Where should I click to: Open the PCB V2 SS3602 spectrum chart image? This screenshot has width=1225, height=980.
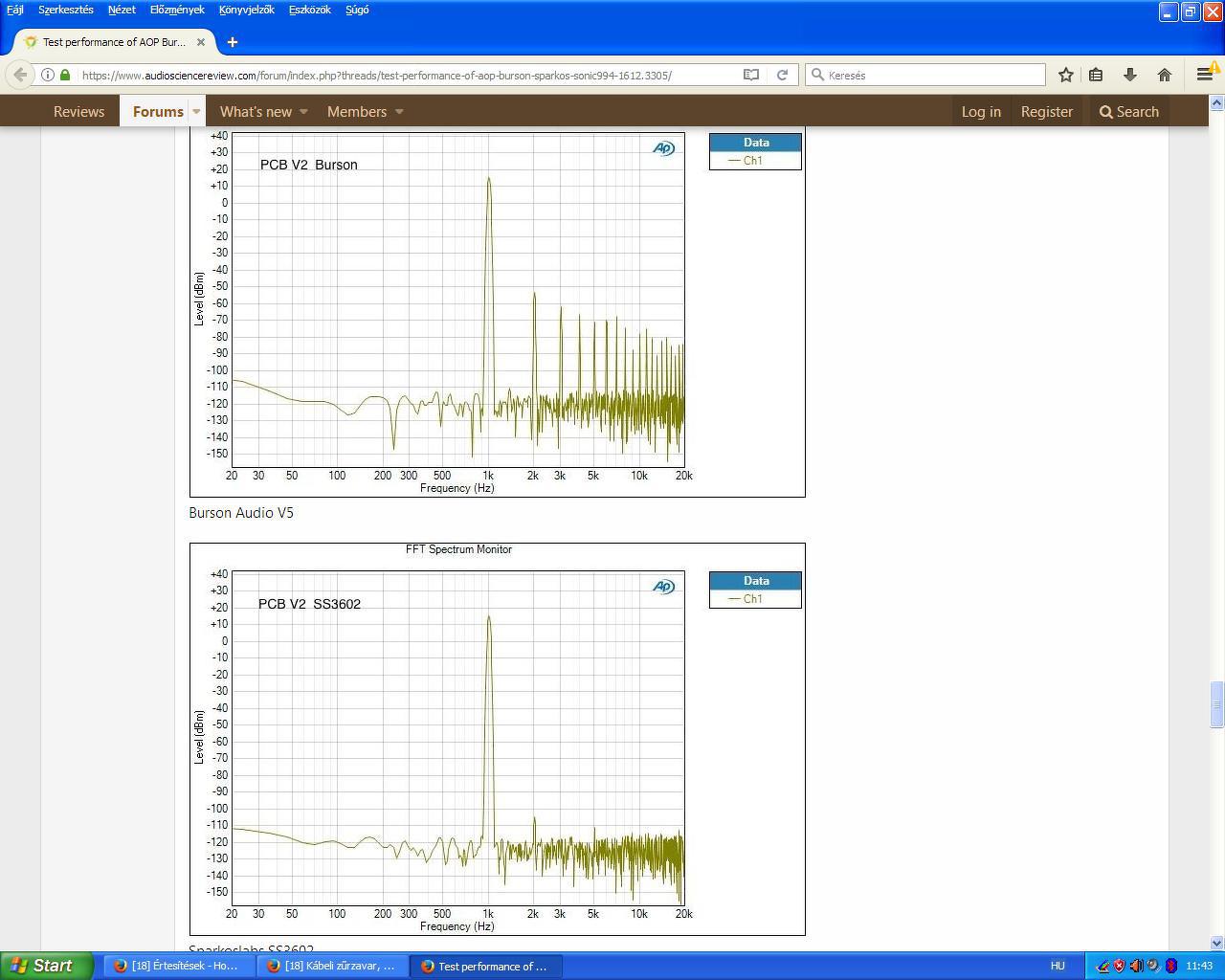[498, 739]
